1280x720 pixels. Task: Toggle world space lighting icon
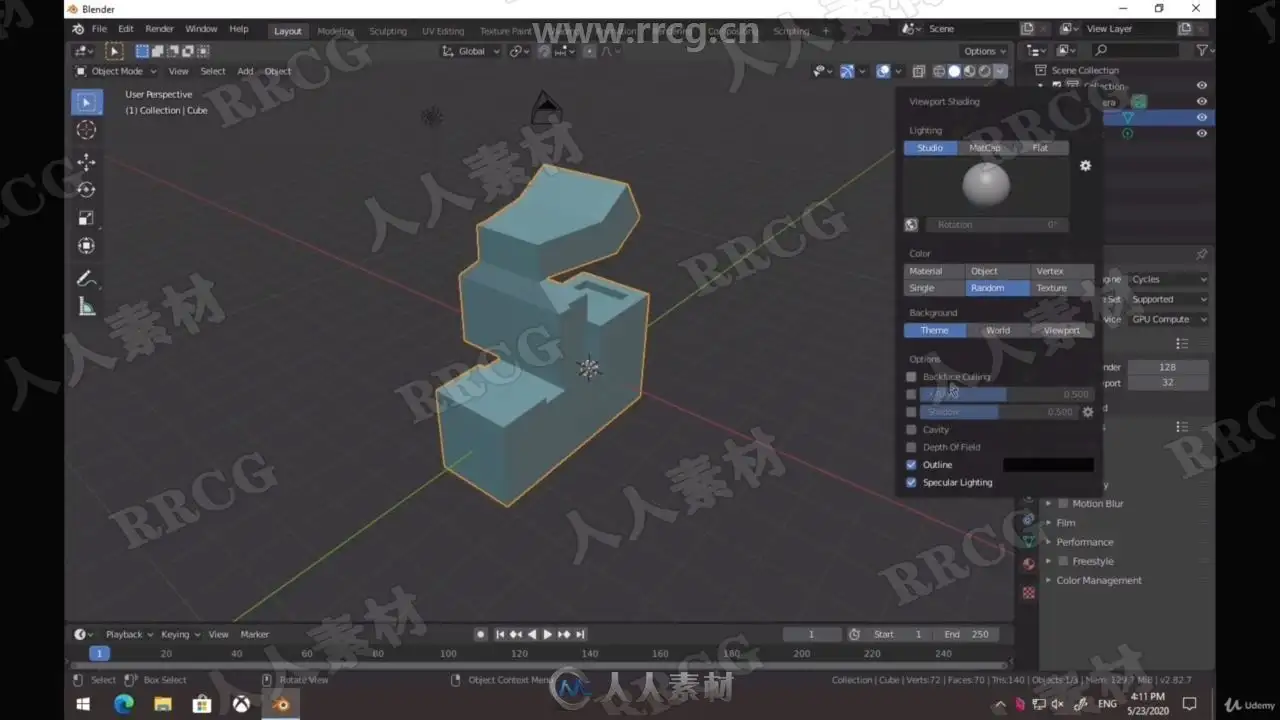[911, 225]
